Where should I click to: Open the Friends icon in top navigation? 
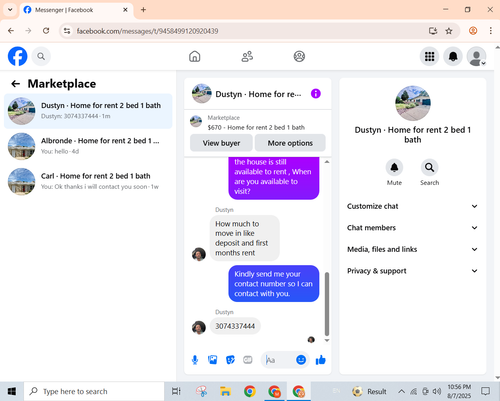click(247, 56)
